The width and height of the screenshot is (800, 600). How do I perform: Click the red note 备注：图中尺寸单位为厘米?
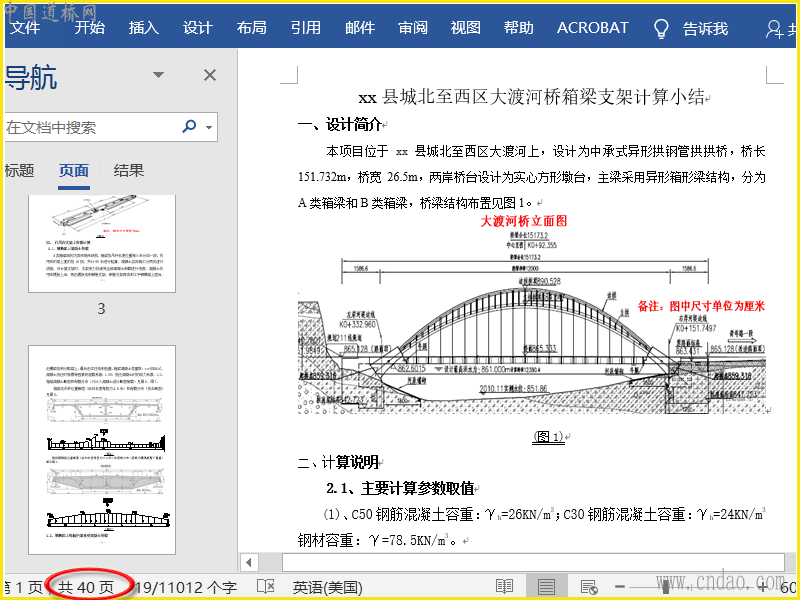(702, 306)
